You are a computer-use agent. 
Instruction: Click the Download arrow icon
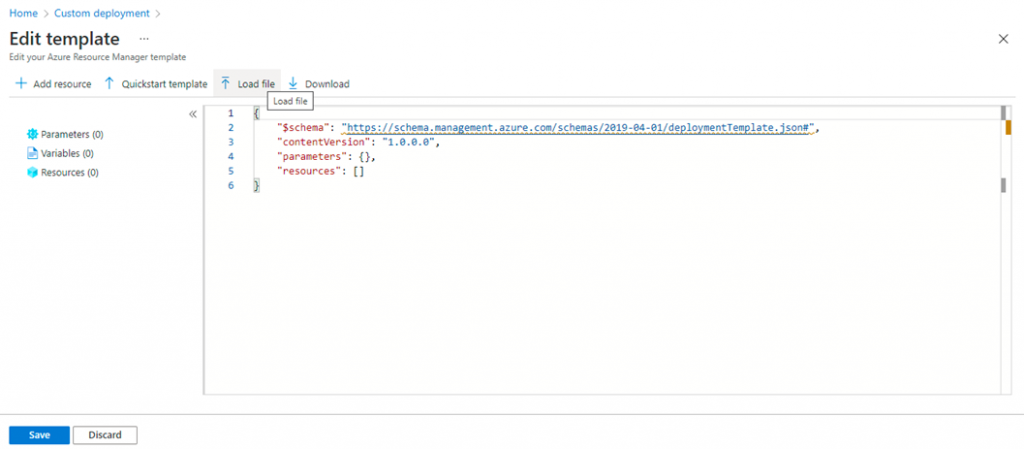(293, 84)
